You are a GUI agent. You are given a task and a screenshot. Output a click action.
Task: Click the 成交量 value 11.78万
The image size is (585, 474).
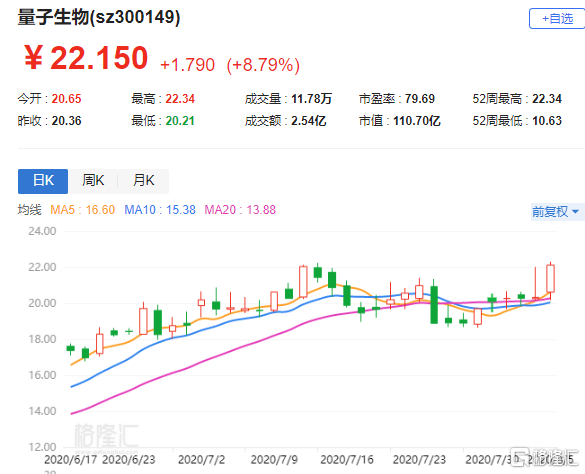311,99
